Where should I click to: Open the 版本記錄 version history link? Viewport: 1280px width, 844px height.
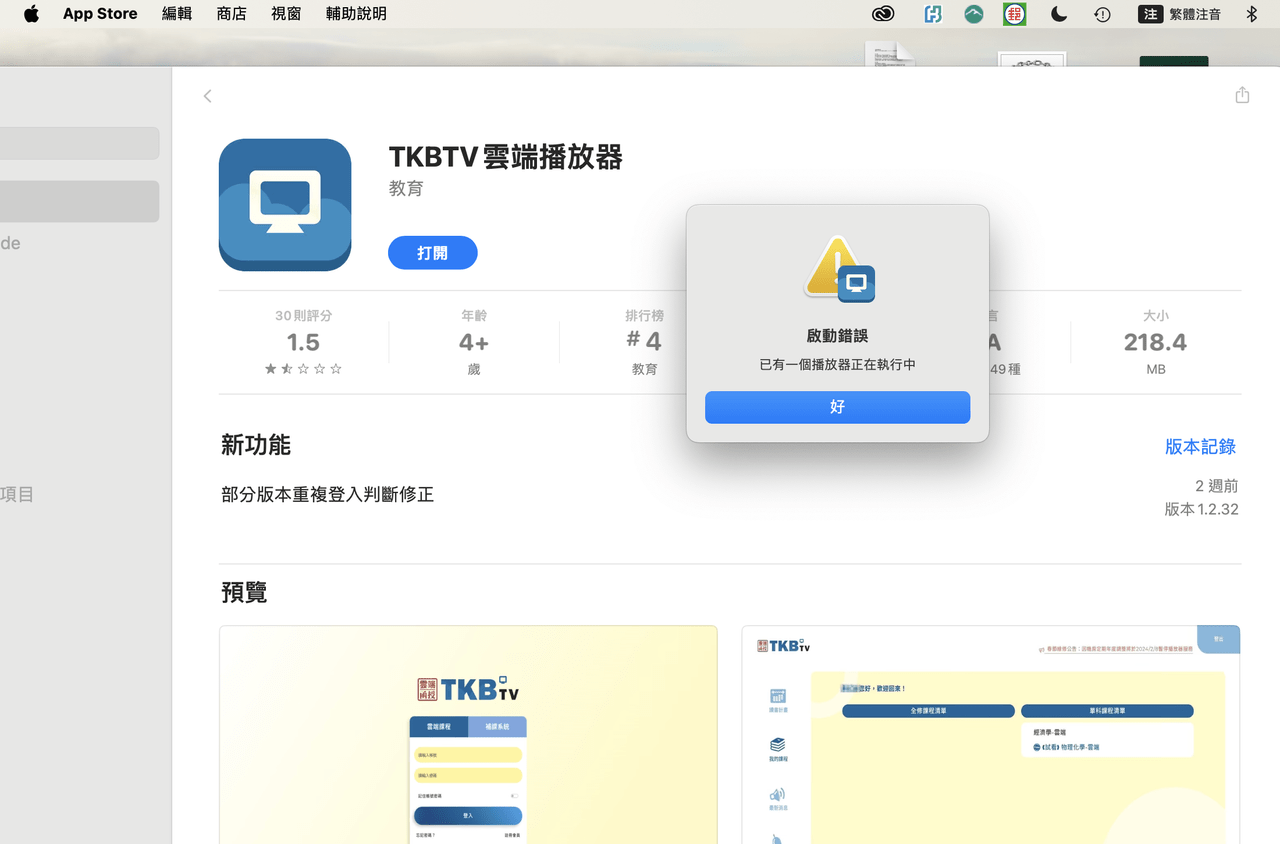pos(1199,447)
